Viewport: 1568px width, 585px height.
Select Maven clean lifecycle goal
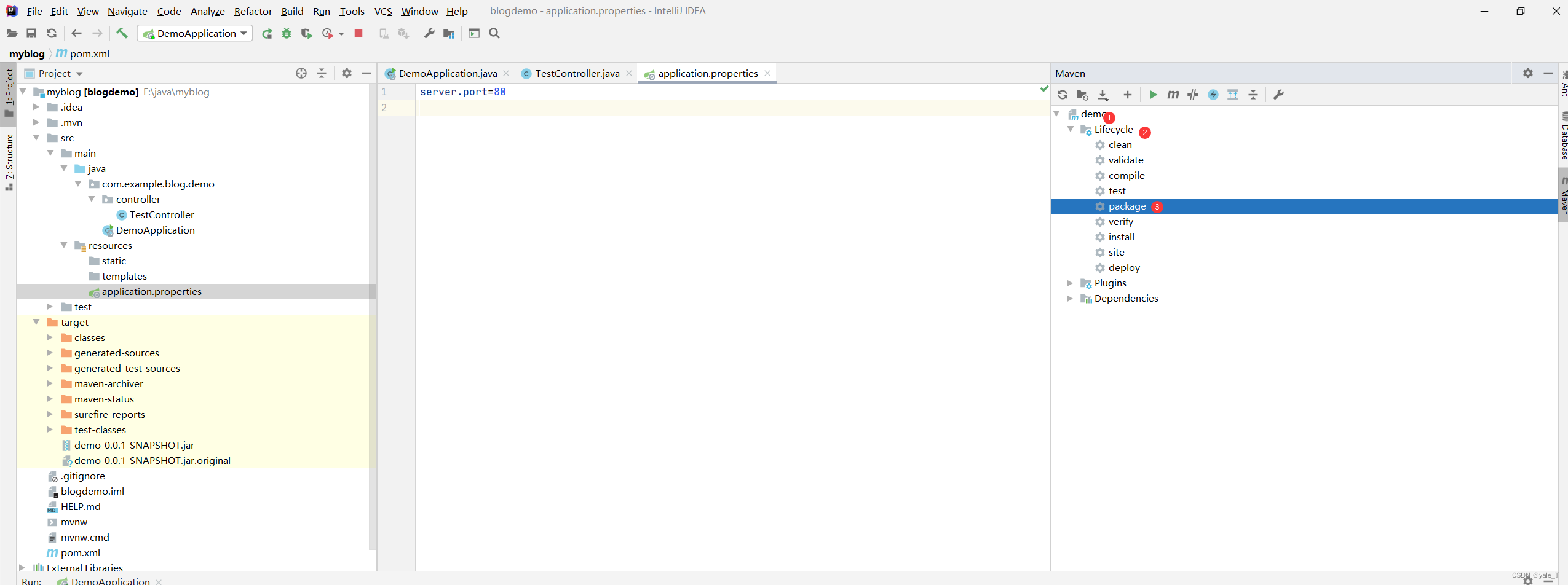[1120, 145]
